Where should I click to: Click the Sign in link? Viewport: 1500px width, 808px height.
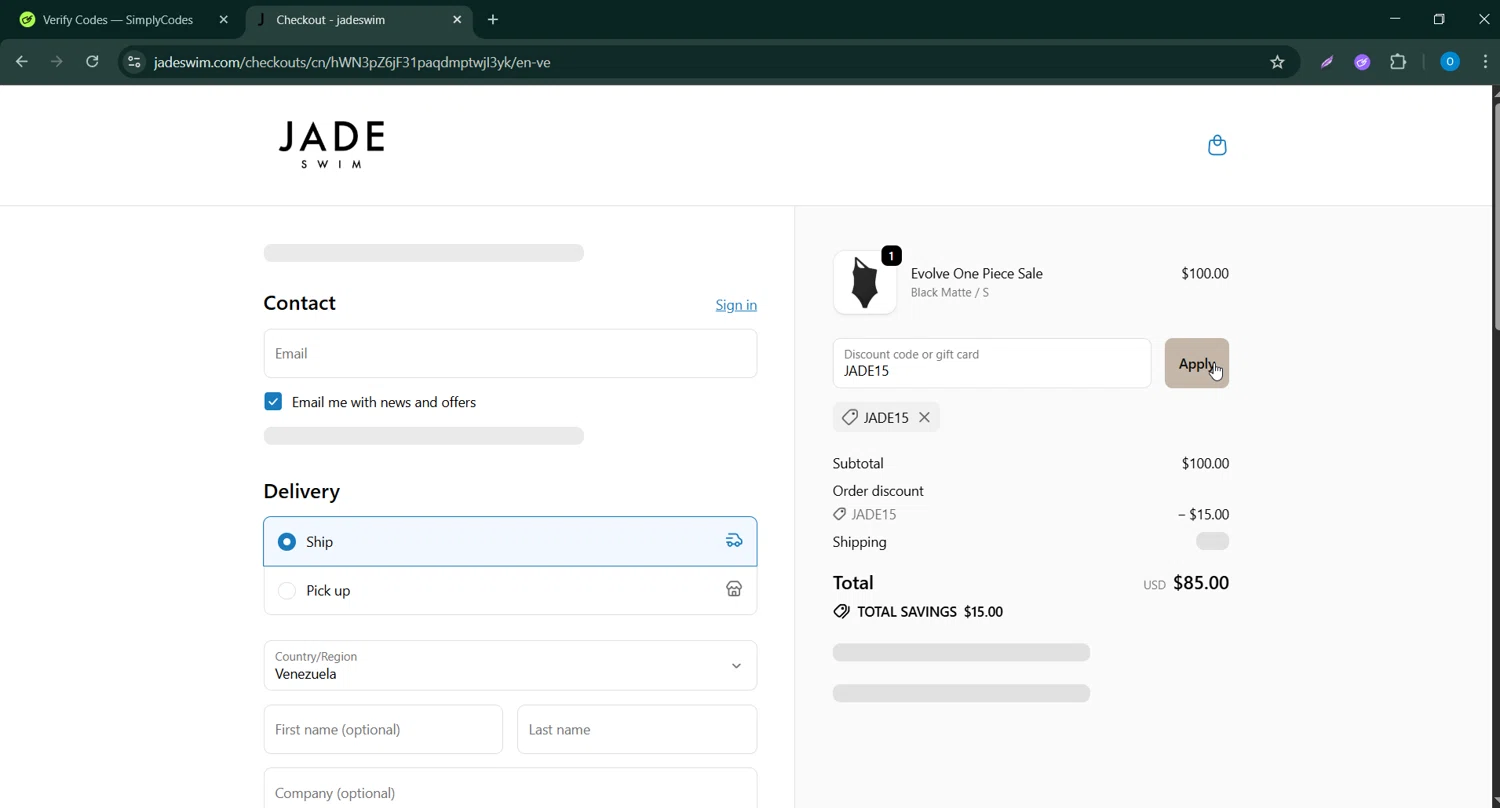(x=736, y=305)
